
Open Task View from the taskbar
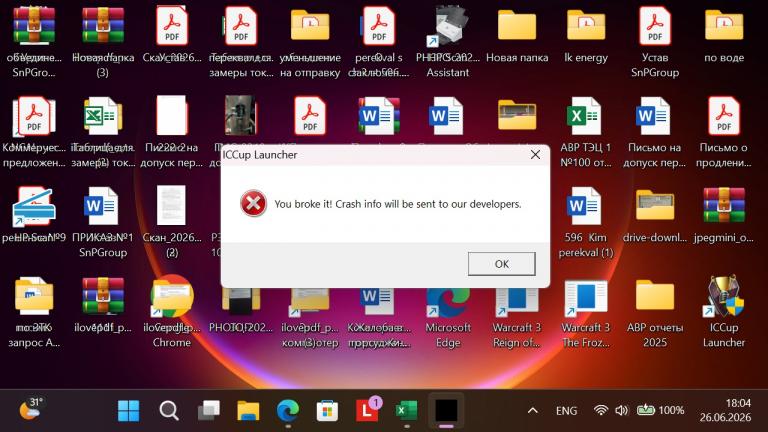(x=209, y=410)
